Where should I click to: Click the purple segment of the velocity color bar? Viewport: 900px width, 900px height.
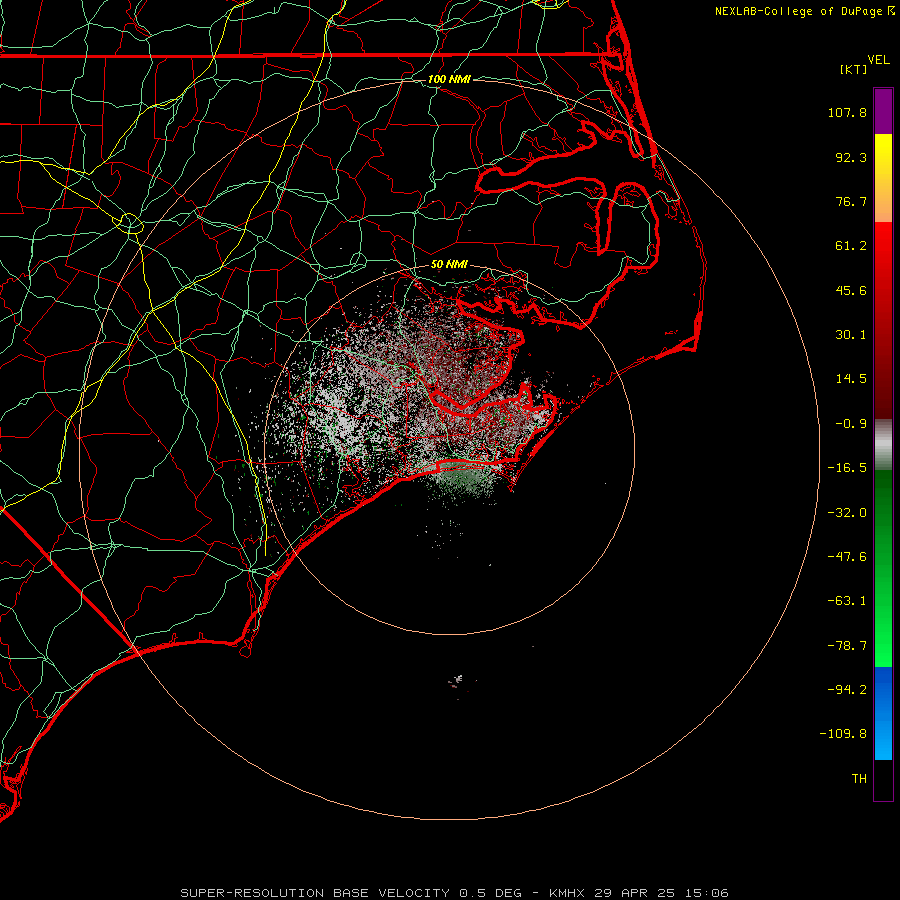click(883, 111)
